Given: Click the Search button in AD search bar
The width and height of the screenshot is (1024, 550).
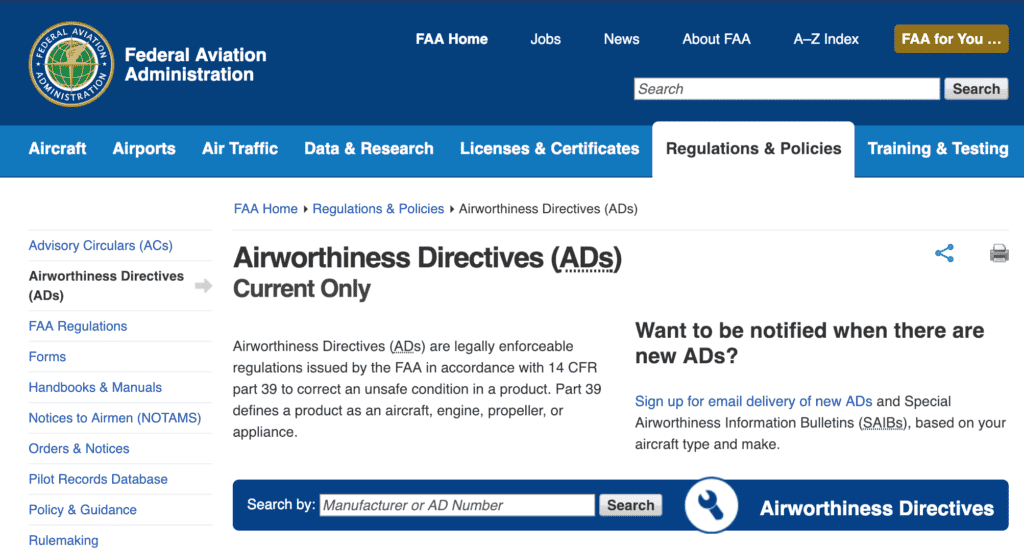Looking at the screenshot, I should click(x=630, y=505).
